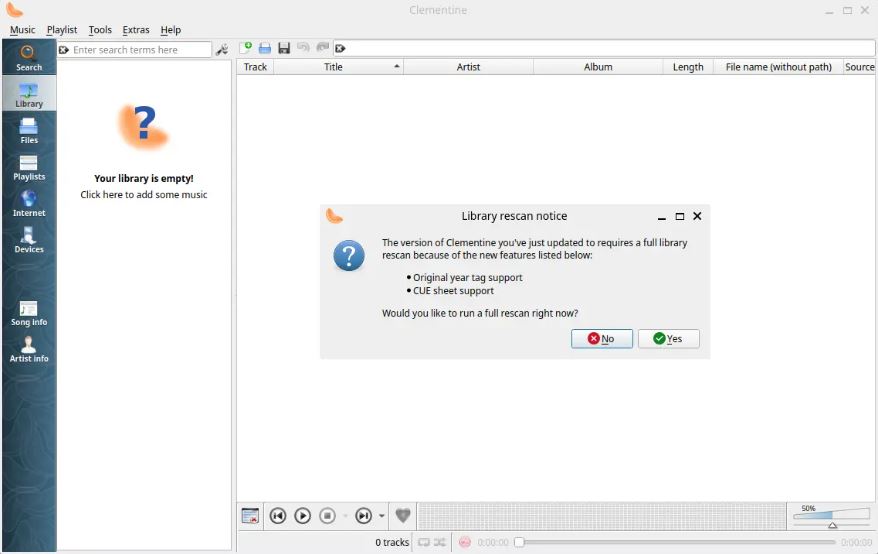Adjust the 50% volume slider
This screenshot has width=878, height=554.
(832, 515)
